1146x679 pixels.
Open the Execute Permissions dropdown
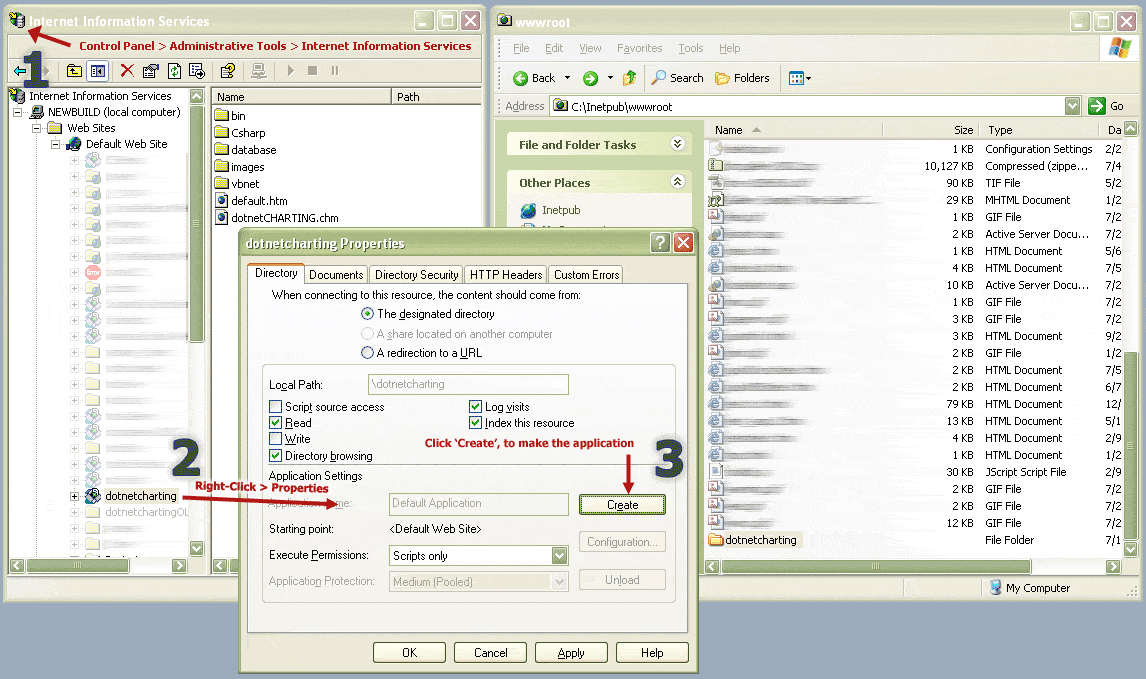559,555
